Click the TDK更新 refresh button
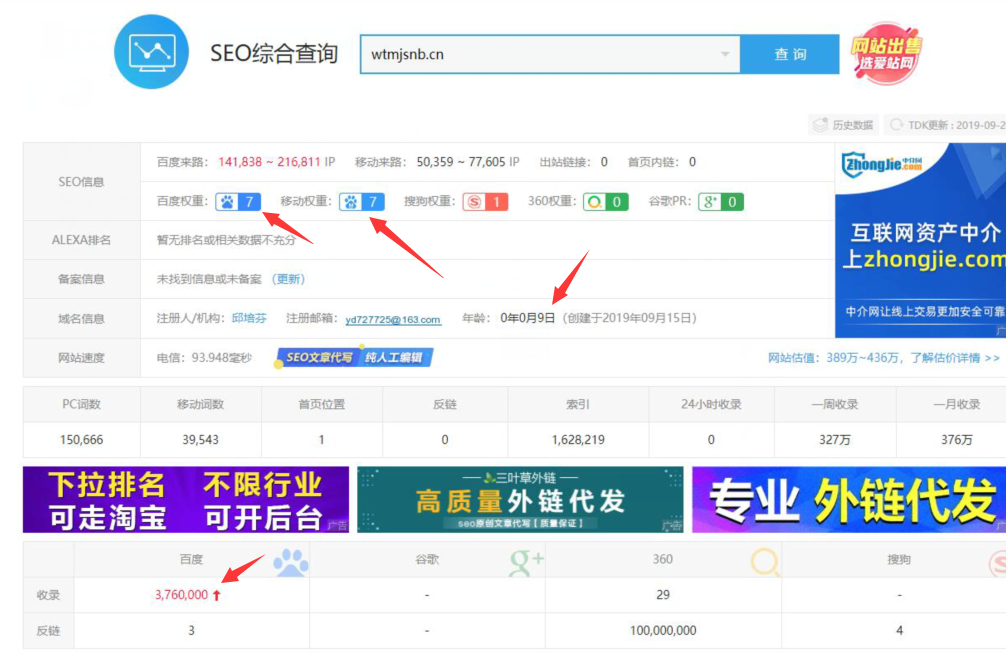The image size is (1006, 654). click(x=946, y=125)
